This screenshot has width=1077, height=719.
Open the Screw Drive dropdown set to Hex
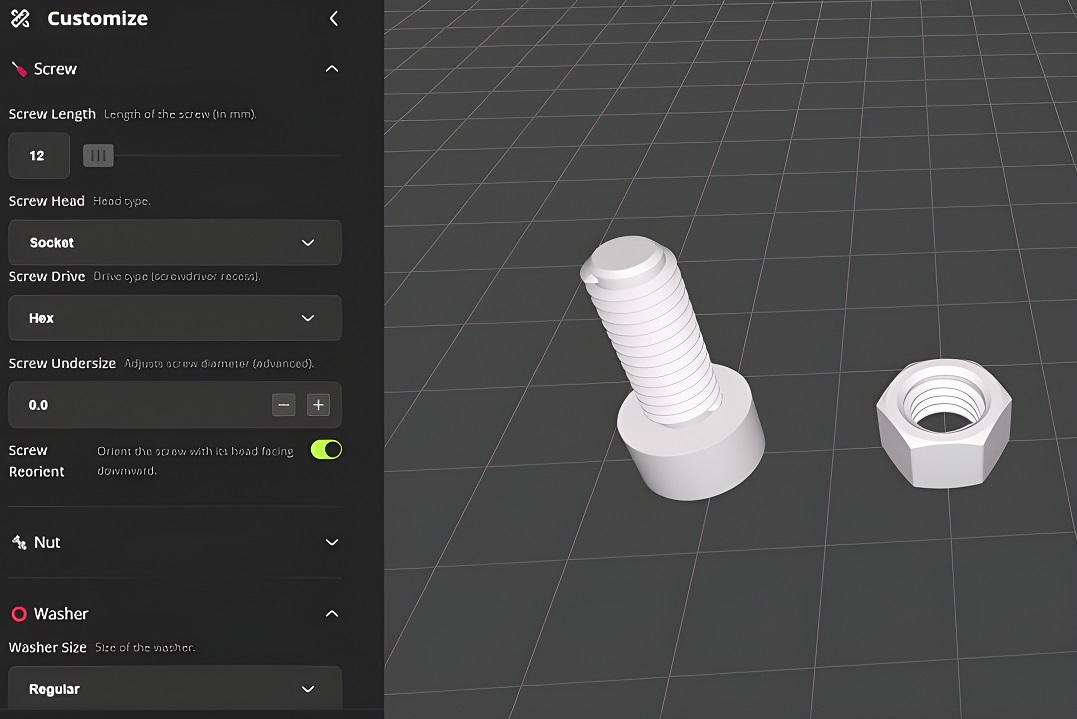175,318
